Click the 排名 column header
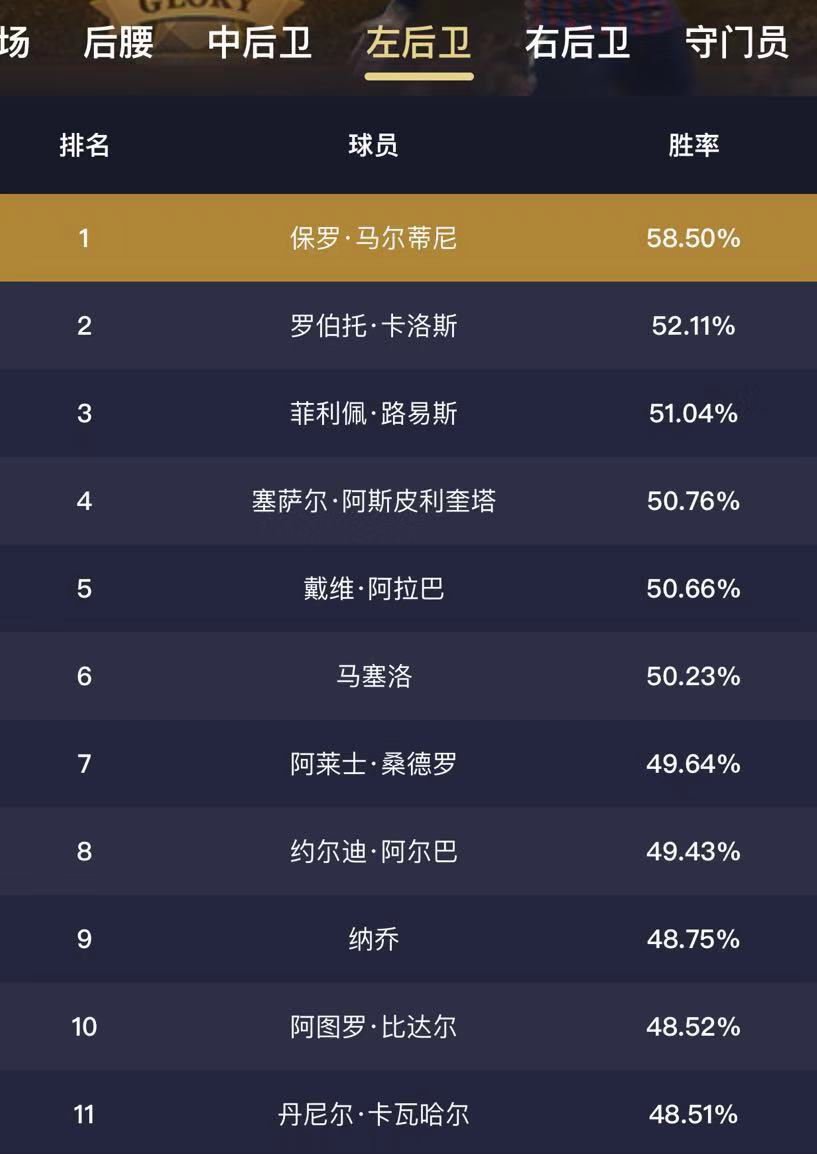Image resolution: width=817 pixels, height=1154 pixels. pos(84,146)
